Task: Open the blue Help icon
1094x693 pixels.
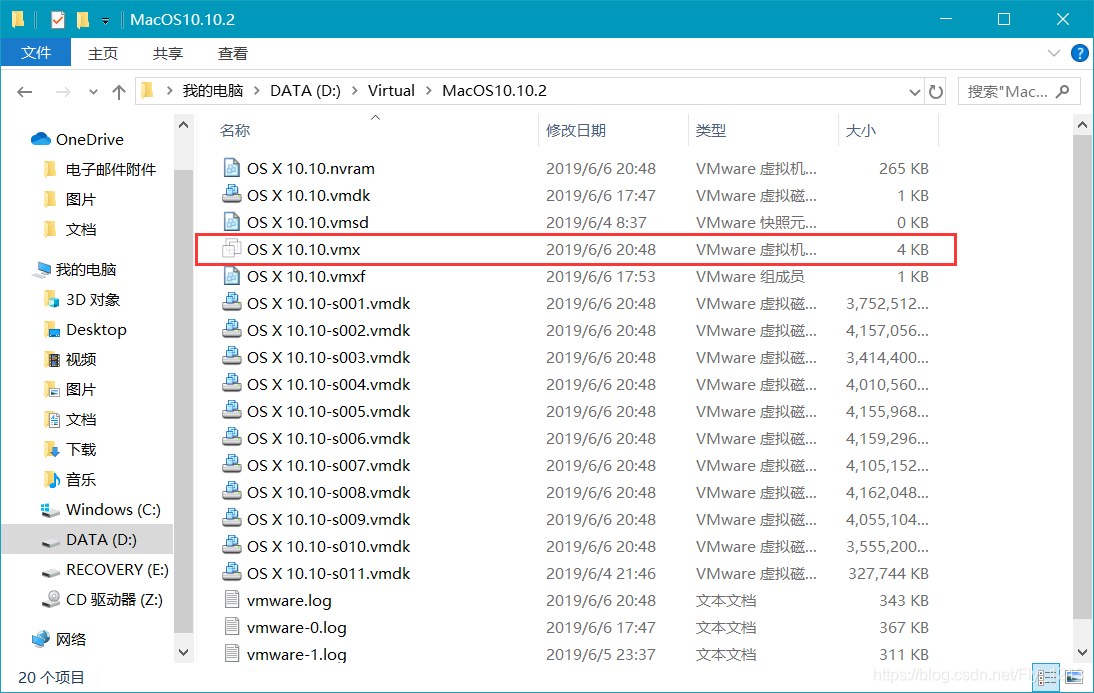Action: coord(1079,53)
